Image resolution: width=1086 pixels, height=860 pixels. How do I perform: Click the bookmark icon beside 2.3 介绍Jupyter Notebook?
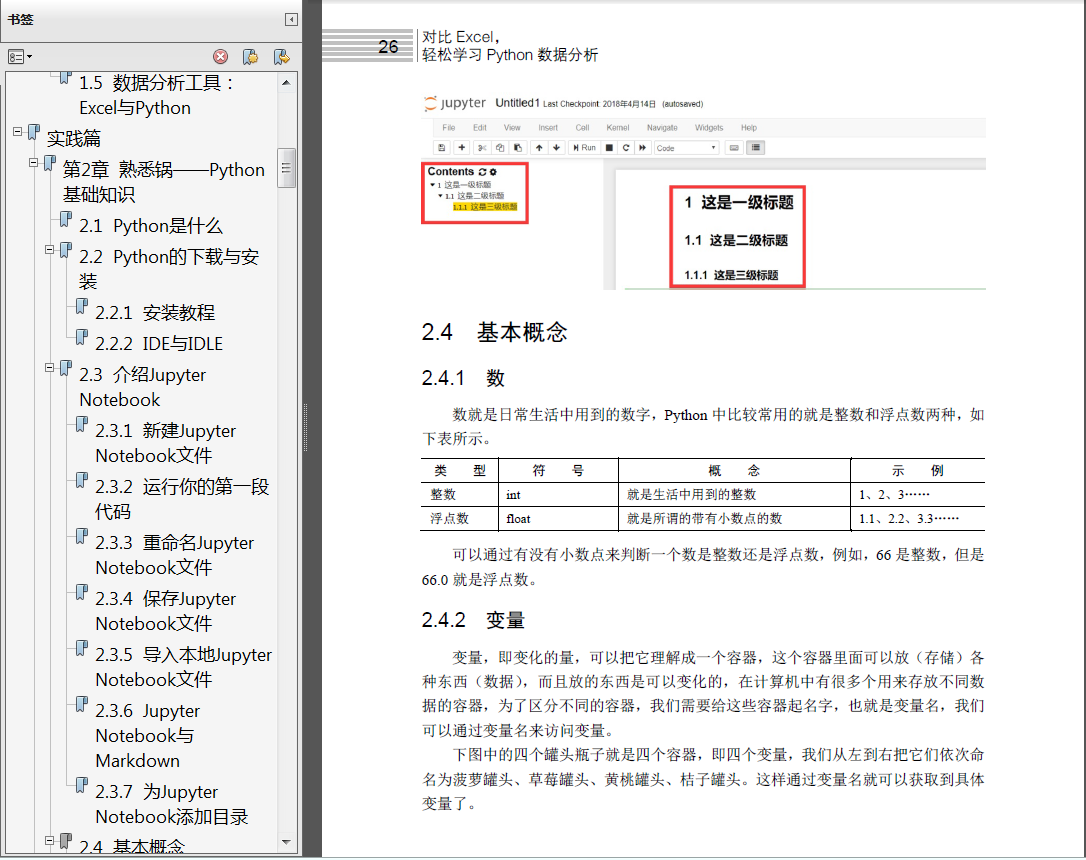tap(66, 369)
